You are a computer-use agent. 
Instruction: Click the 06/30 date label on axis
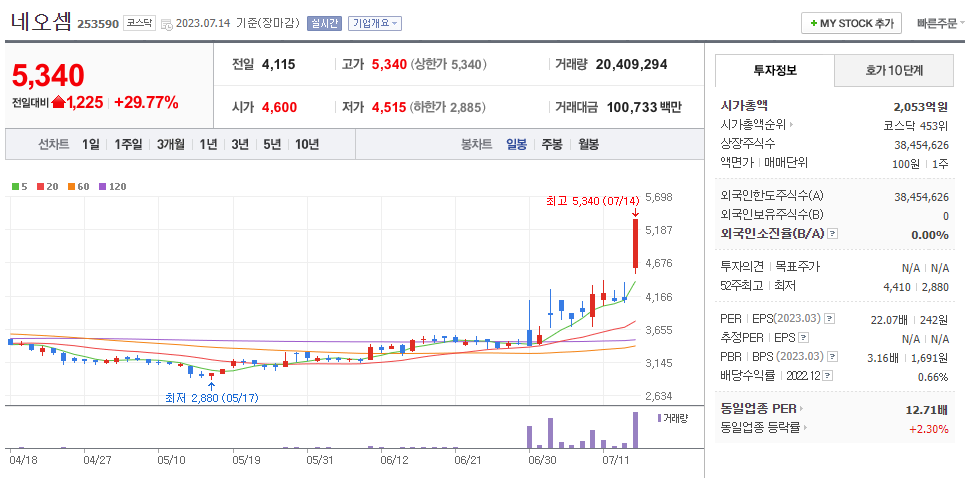542,460
